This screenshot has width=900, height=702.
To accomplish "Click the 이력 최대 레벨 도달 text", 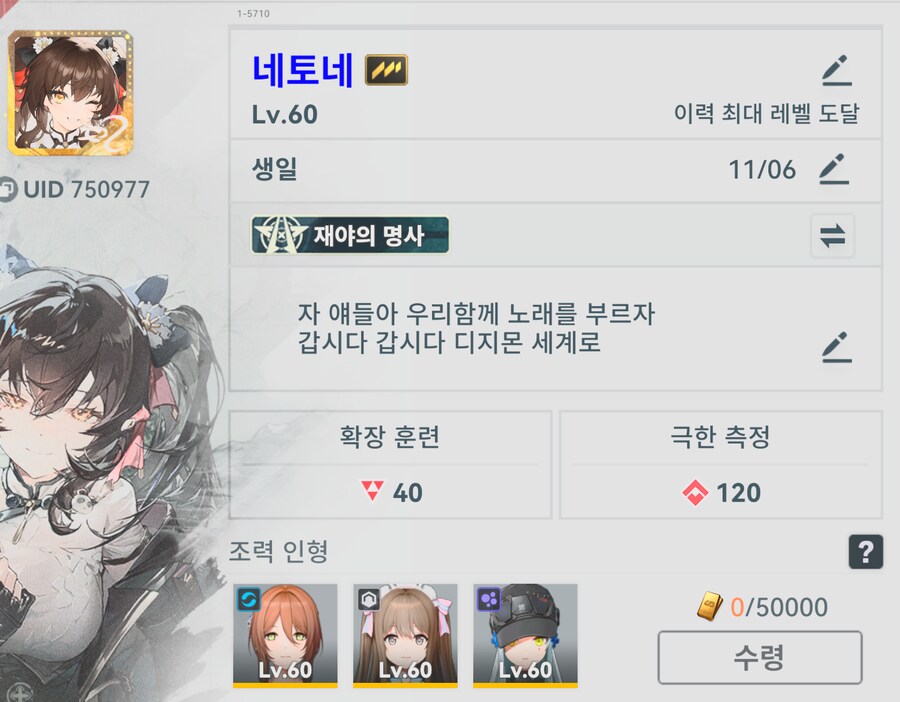I will [766, 114].
